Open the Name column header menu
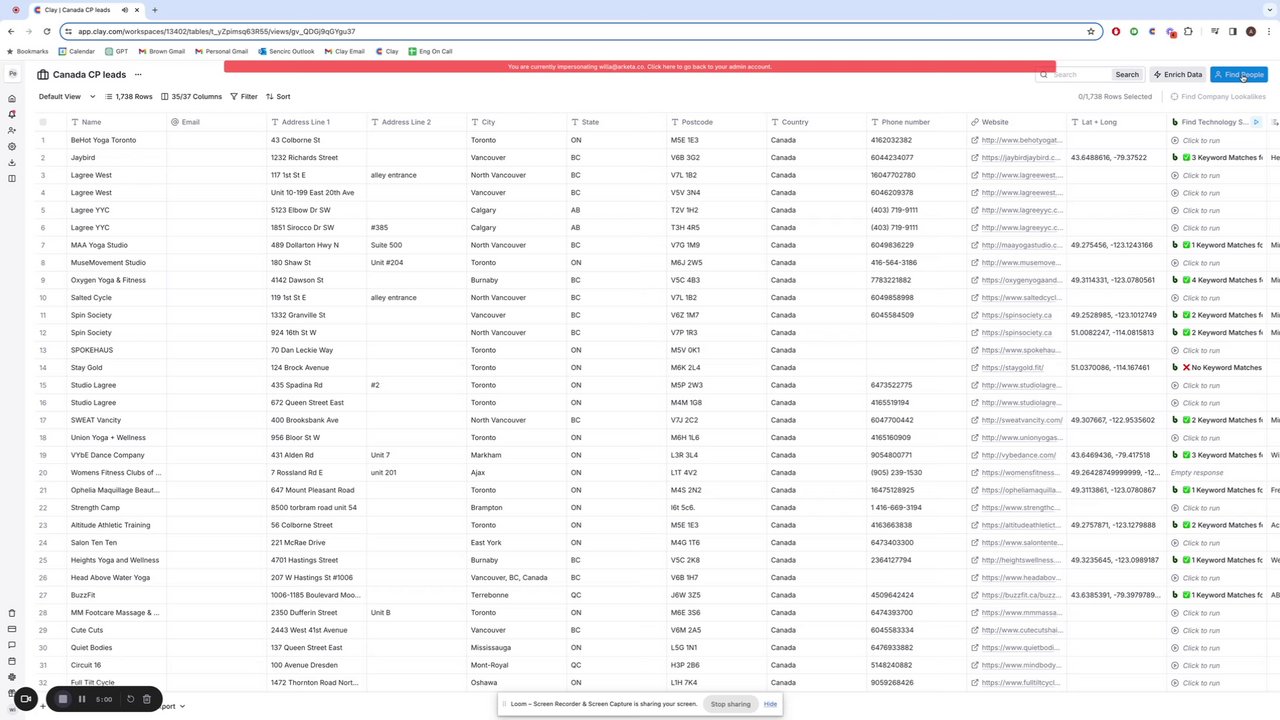 116,122
